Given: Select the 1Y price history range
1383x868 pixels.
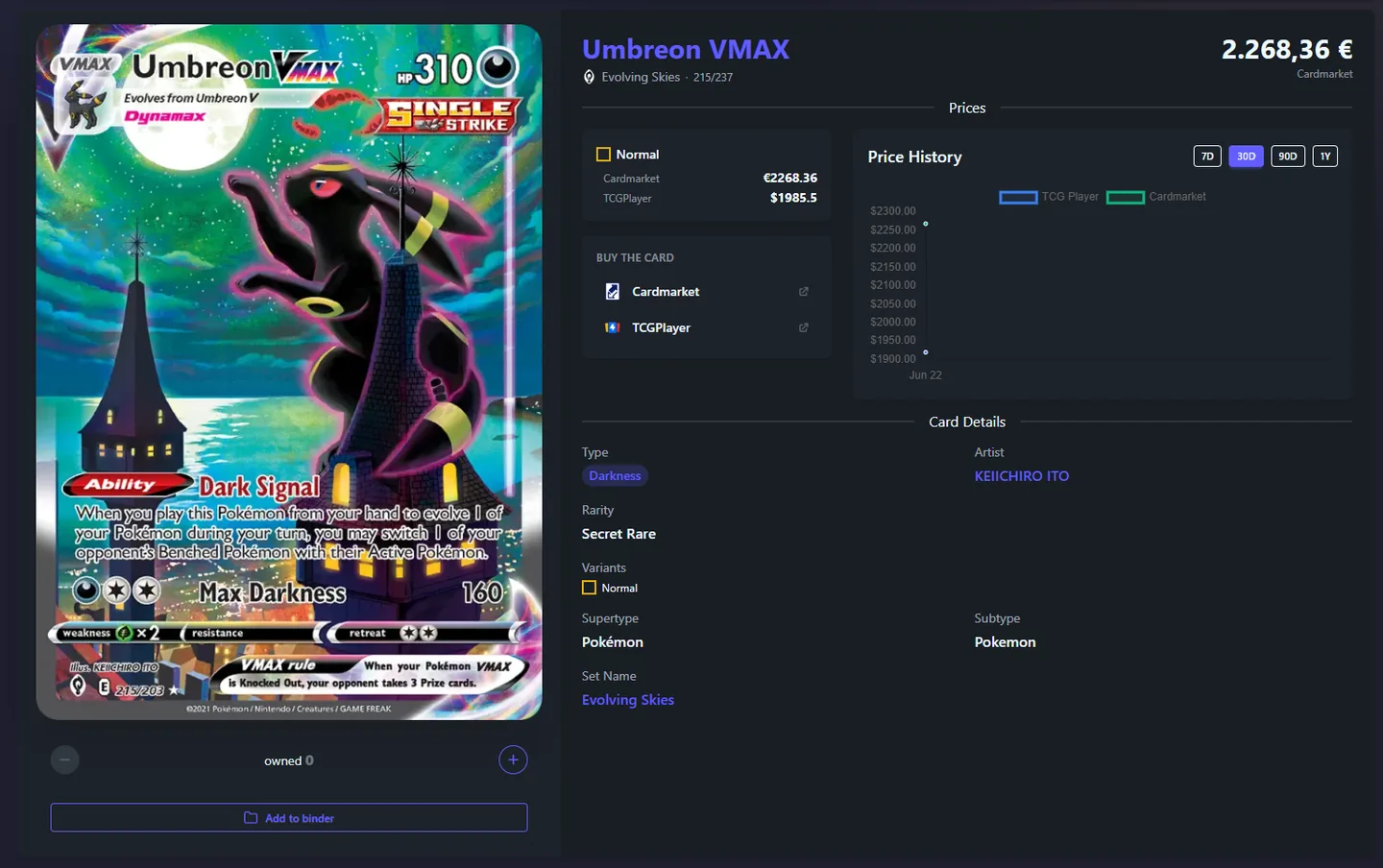Looking at the screenshot, I should (1325, 157).
